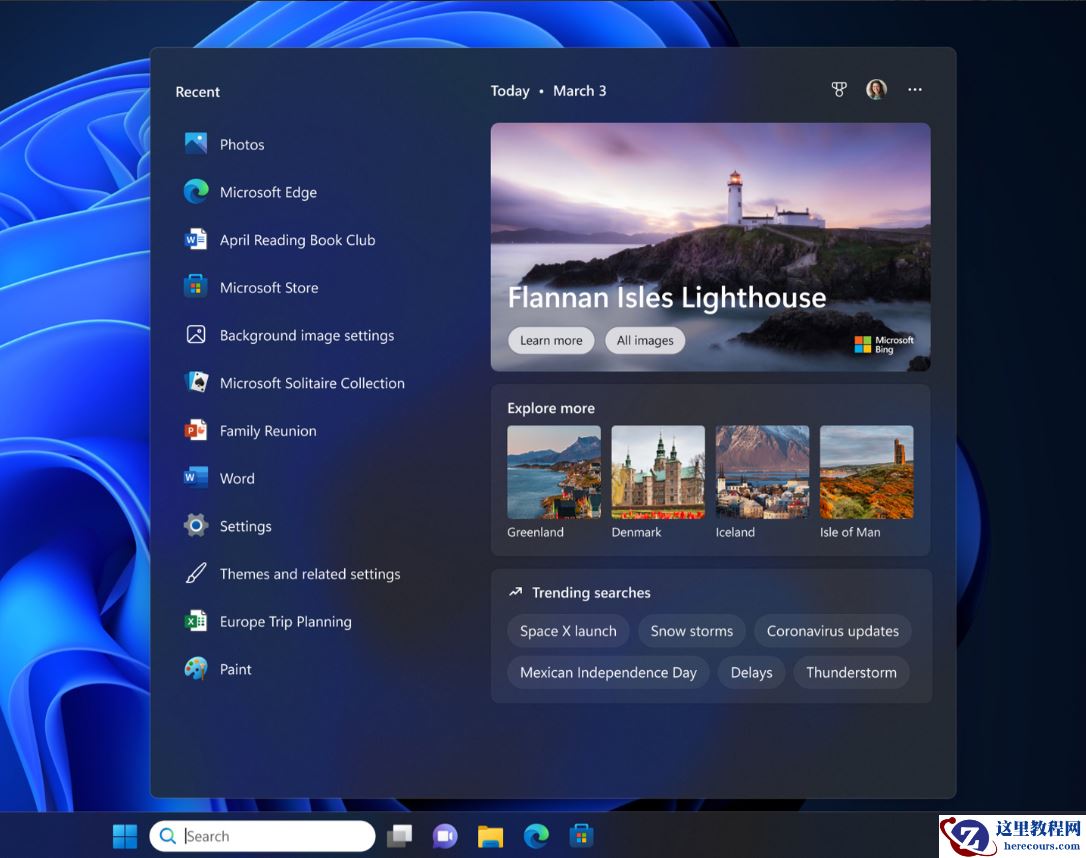Viewport: 1086px width, 858px height.
Task: Open the Microsoft Store app
Action: [x=270, y=288]
